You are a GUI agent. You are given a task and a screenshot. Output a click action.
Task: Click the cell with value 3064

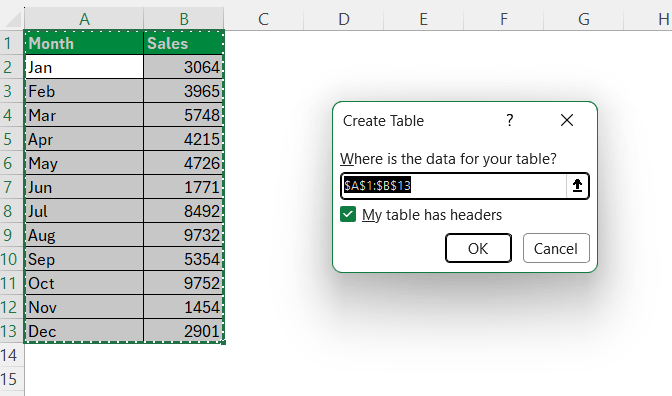[x=184, y=67]
